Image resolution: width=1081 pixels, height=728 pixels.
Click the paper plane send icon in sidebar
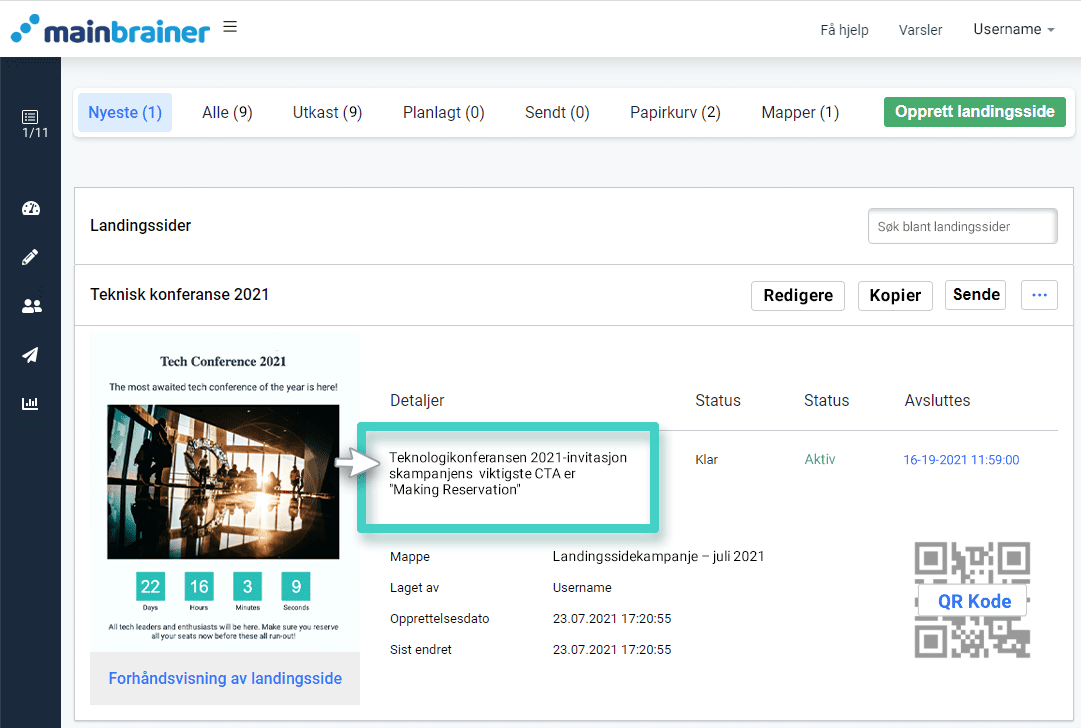(31, 355)
